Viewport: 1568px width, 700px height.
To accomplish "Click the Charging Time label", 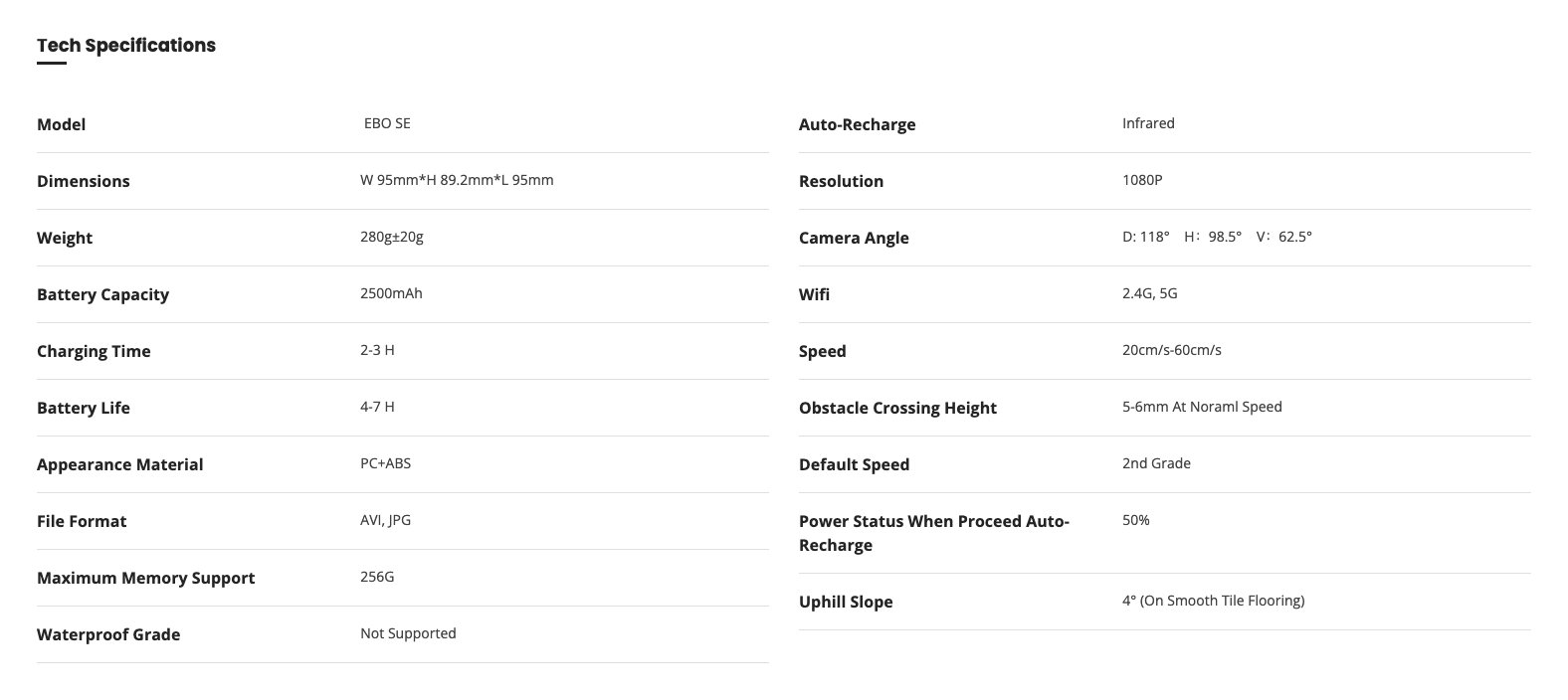I will (94, 351).
